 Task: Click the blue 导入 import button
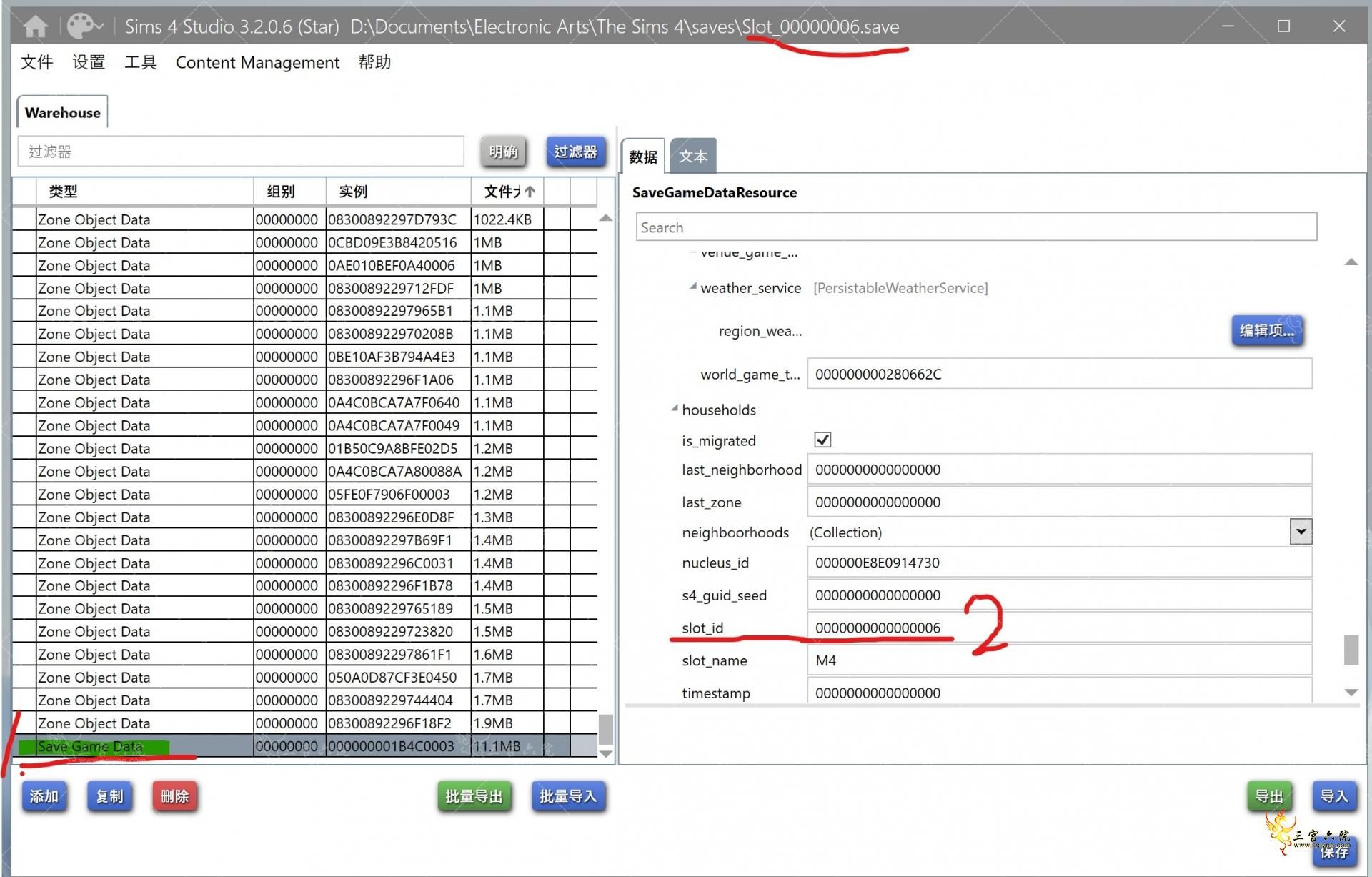[x=1333, y=796]
